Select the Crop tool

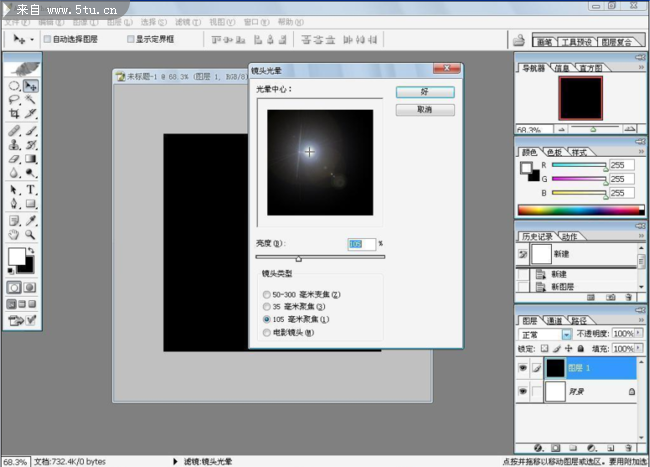coord(14,114)
